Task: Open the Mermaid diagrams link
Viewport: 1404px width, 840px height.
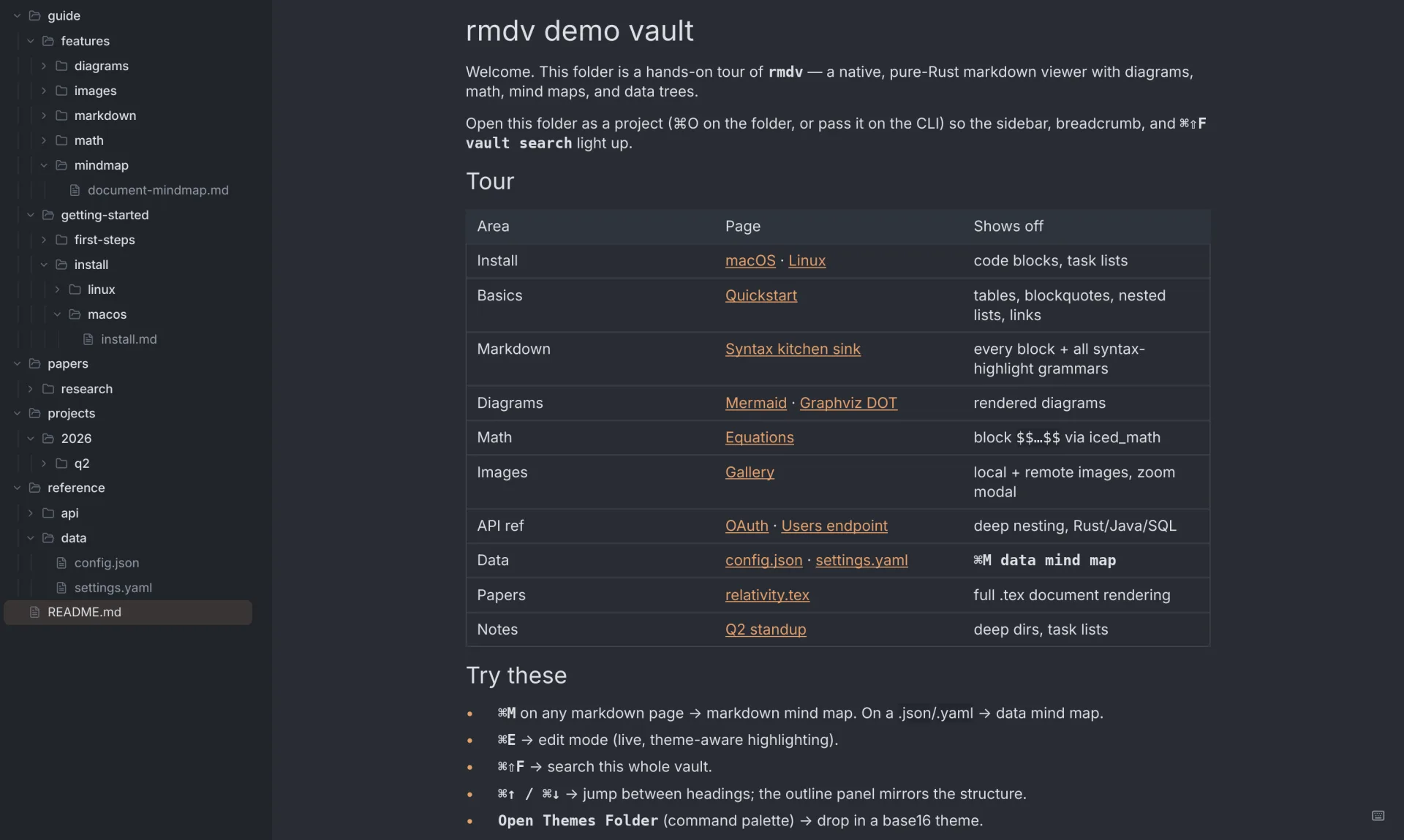Action: [755, 404]
